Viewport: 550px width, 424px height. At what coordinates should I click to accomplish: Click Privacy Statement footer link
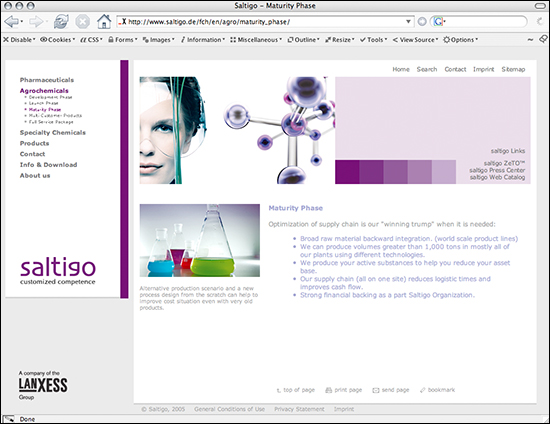(299, 409)
